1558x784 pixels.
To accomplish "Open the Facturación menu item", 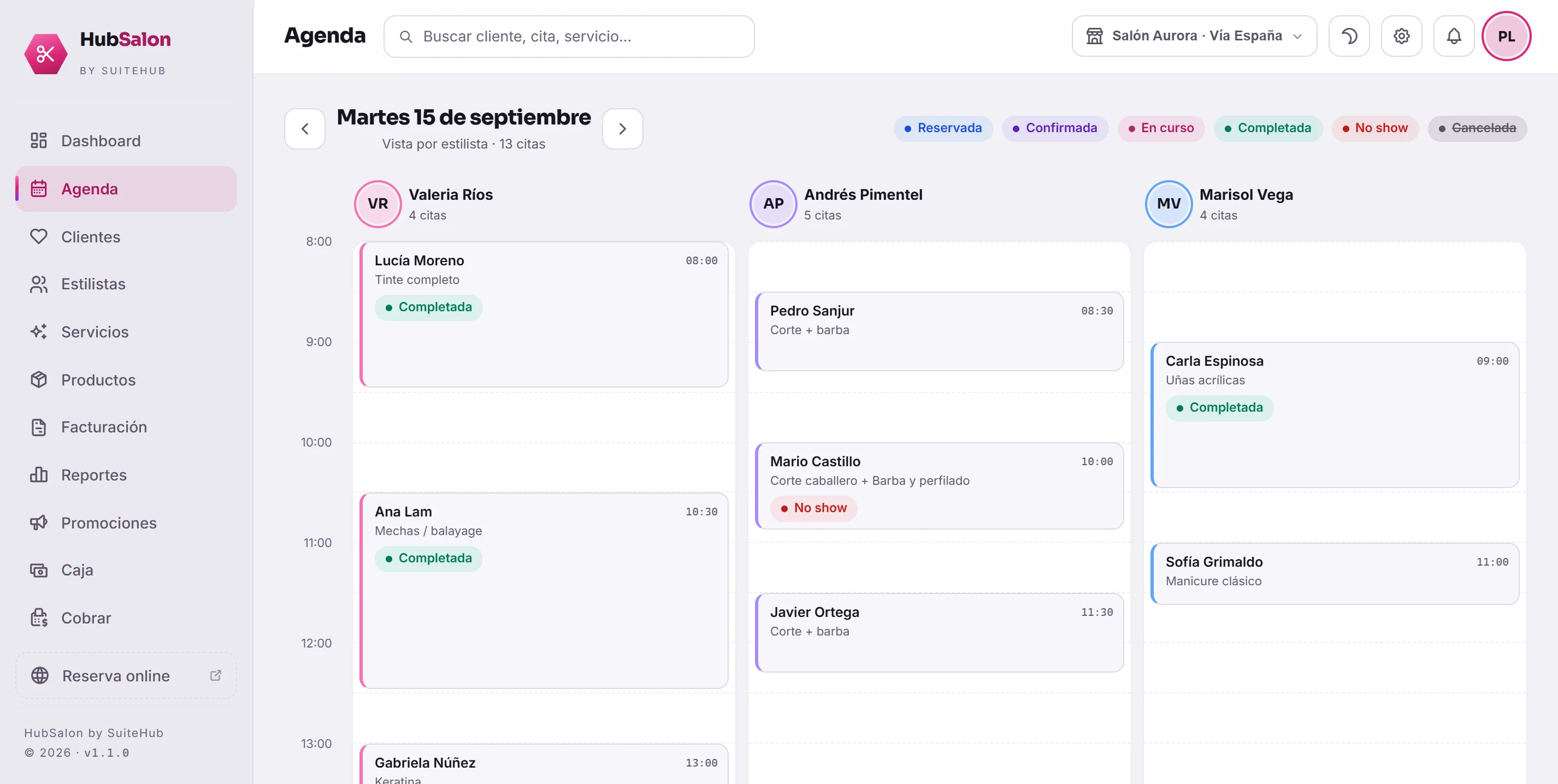I will pos(126,427).
